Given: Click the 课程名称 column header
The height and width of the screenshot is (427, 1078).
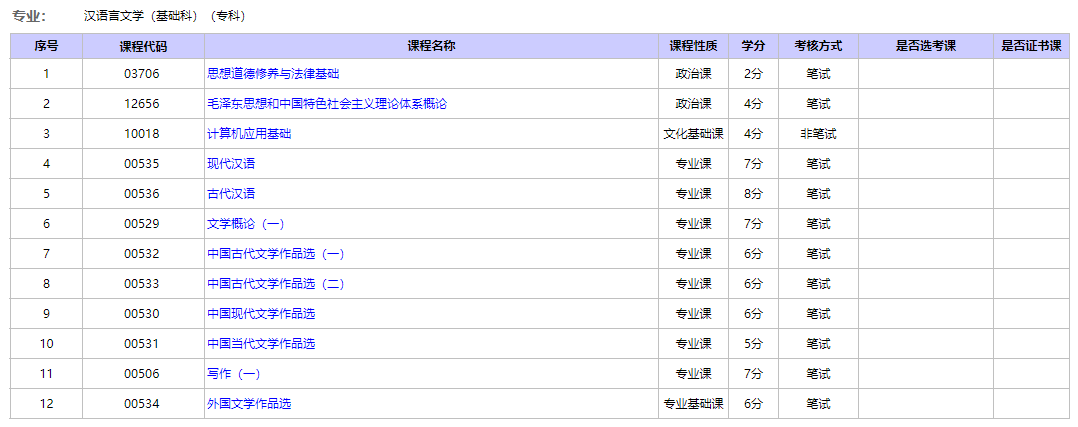Looking at the screenshot, I should click(432, 46).
